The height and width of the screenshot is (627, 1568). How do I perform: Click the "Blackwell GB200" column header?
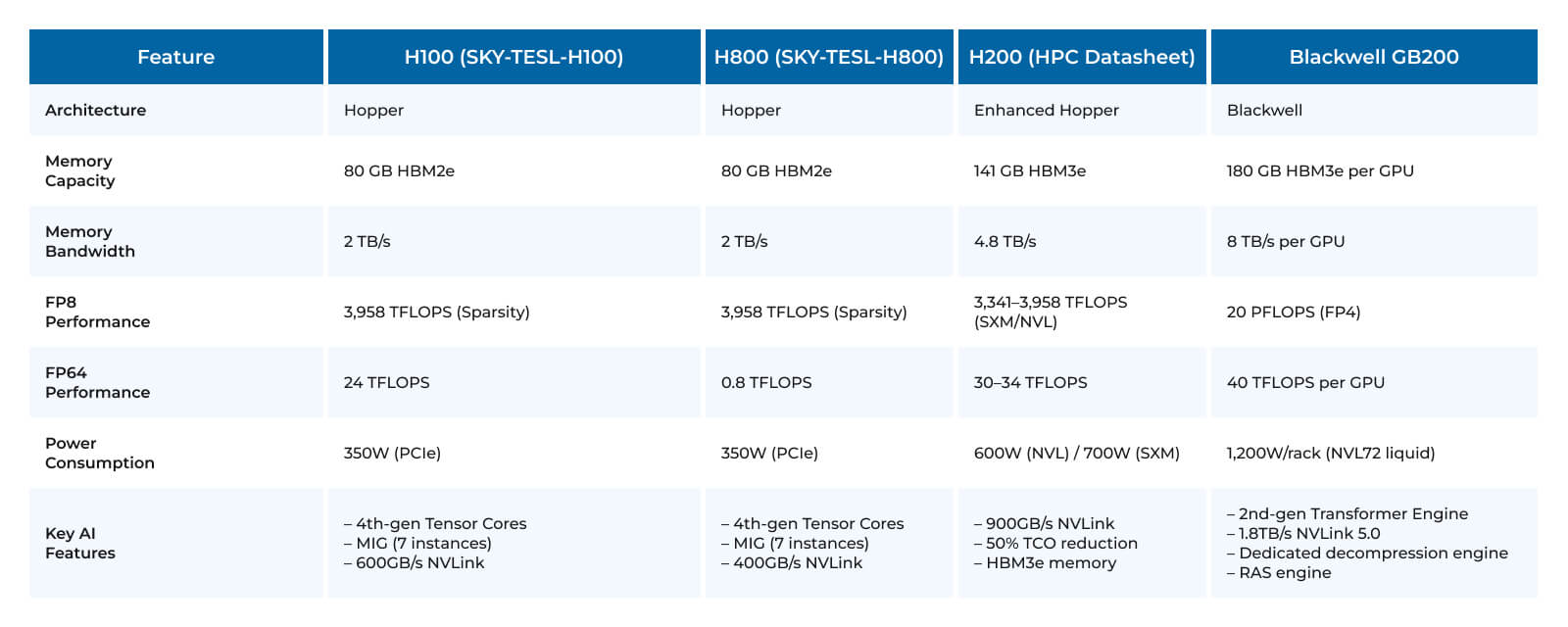click(1374, 57)
